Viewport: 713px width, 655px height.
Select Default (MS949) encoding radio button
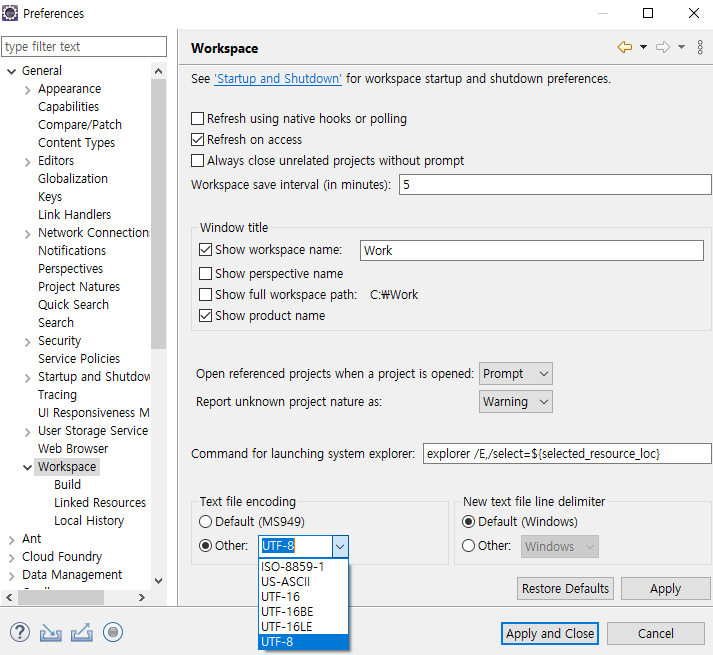click(206, 522)
